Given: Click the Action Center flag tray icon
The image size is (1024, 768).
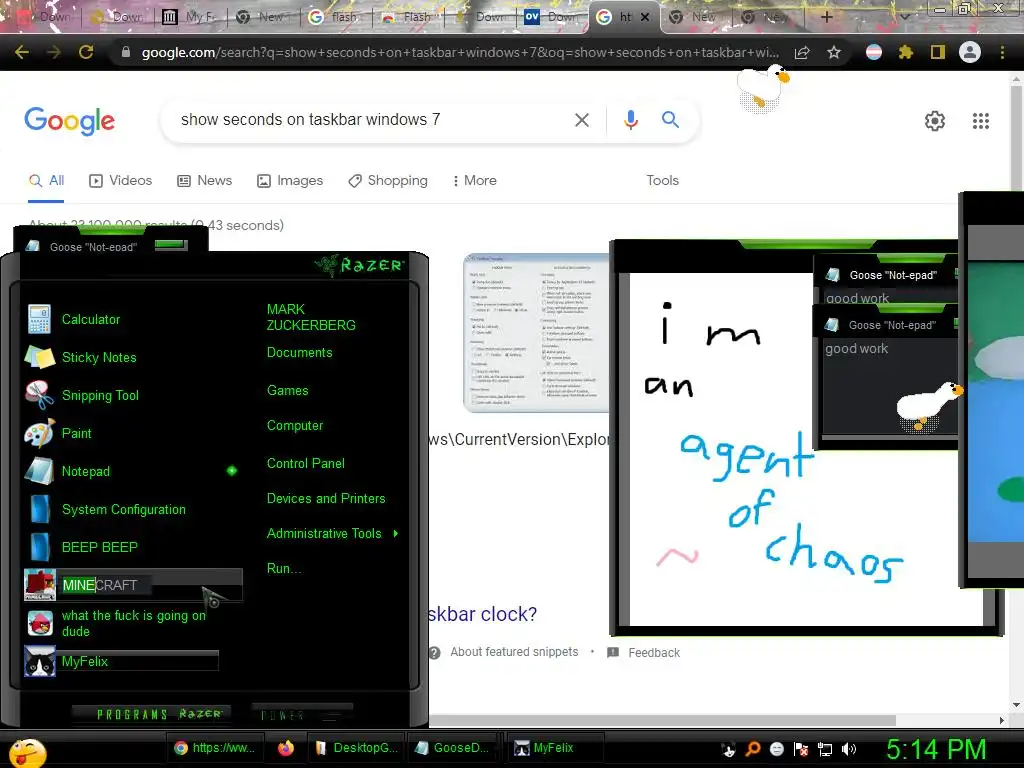Looking at the screenshot, I should pyautogui.click(x=801, y=749).
